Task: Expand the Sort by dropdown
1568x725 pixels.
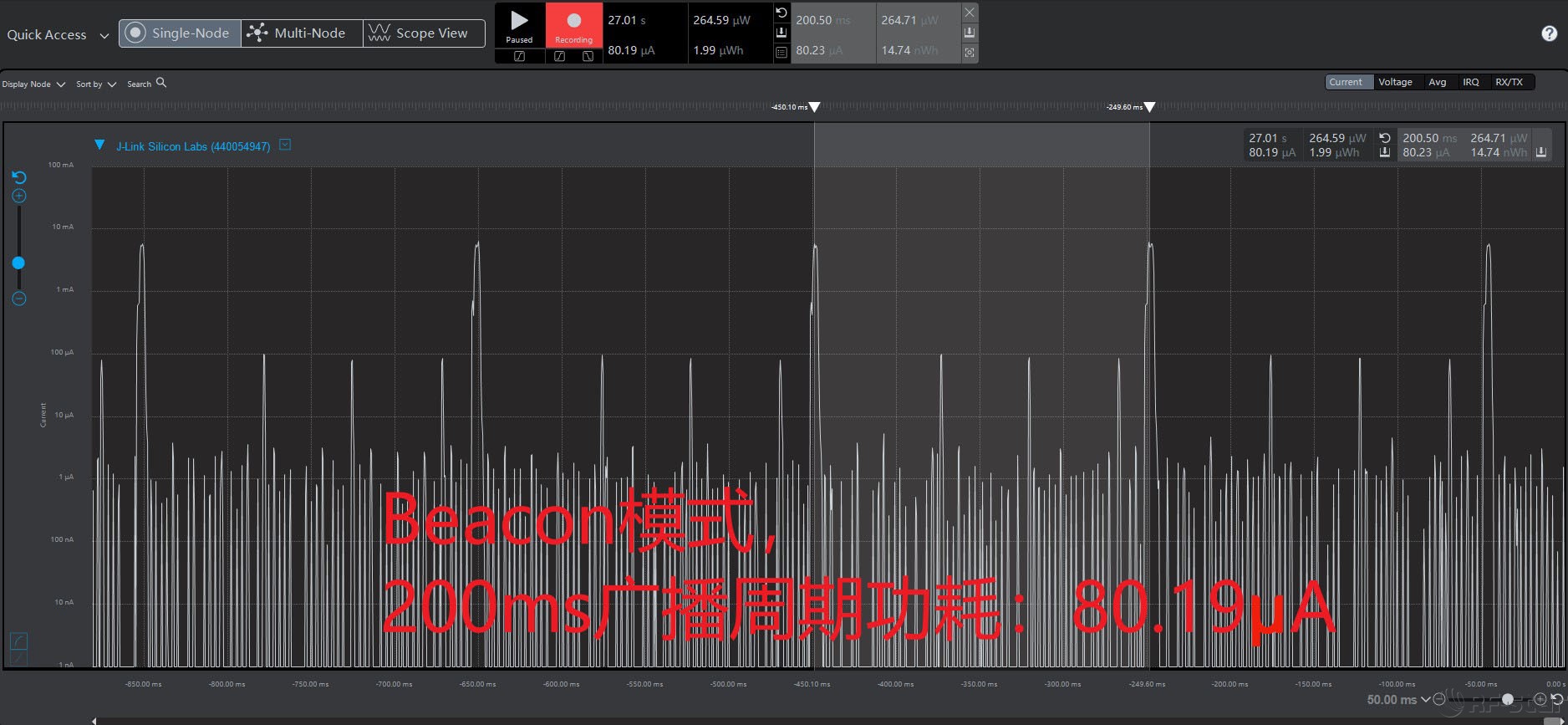Action: (x=95, y=84)
